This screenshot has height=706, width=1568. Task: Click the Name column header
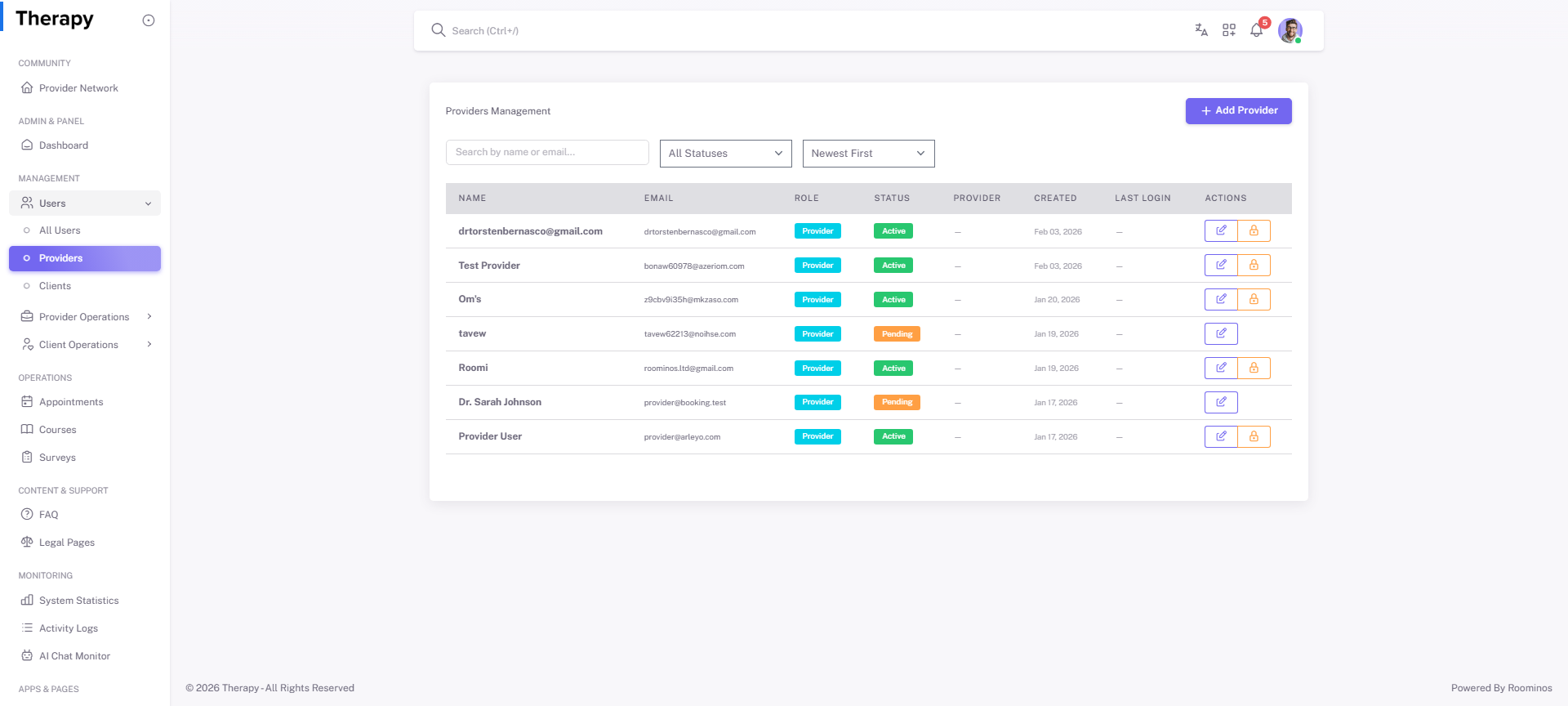[472, 199]
